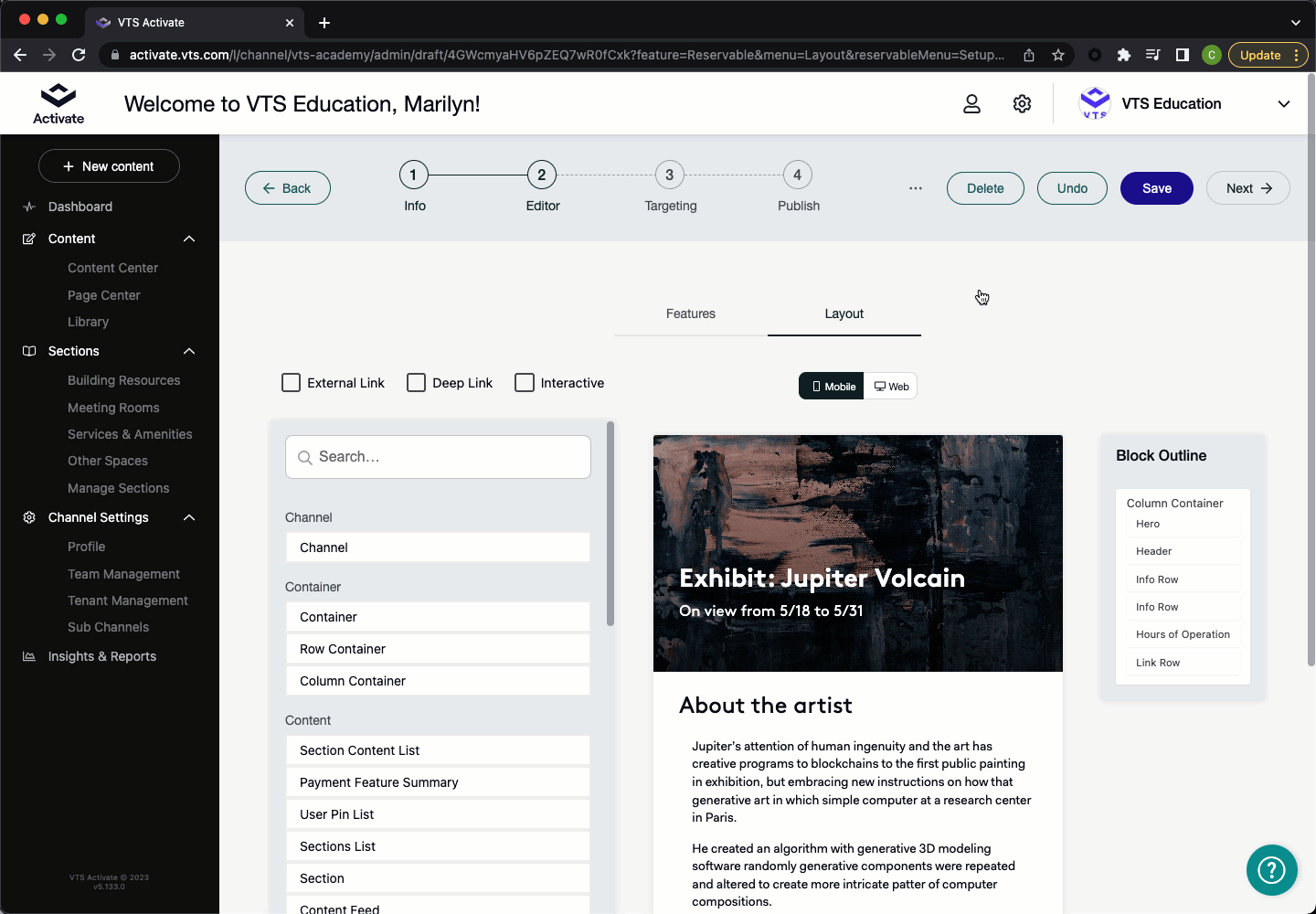Collapse the Content sidebar group
The image size is (1316, 914).
coord(189,239)
